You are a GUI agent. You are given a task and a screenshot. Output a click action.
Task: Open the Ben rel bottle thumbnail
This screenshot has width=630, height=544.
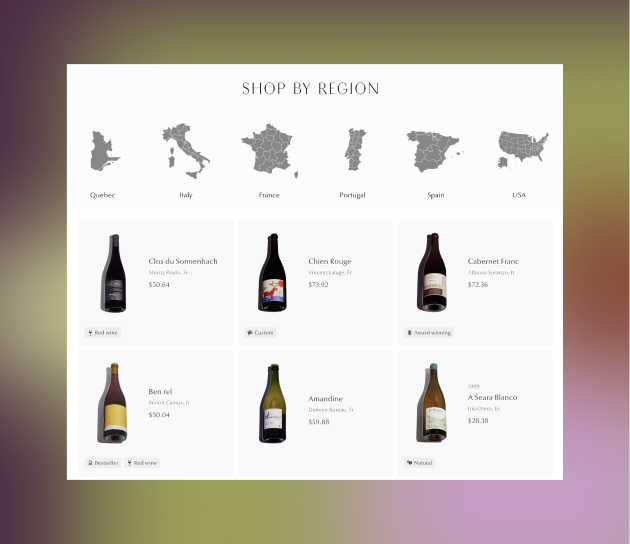113,403
